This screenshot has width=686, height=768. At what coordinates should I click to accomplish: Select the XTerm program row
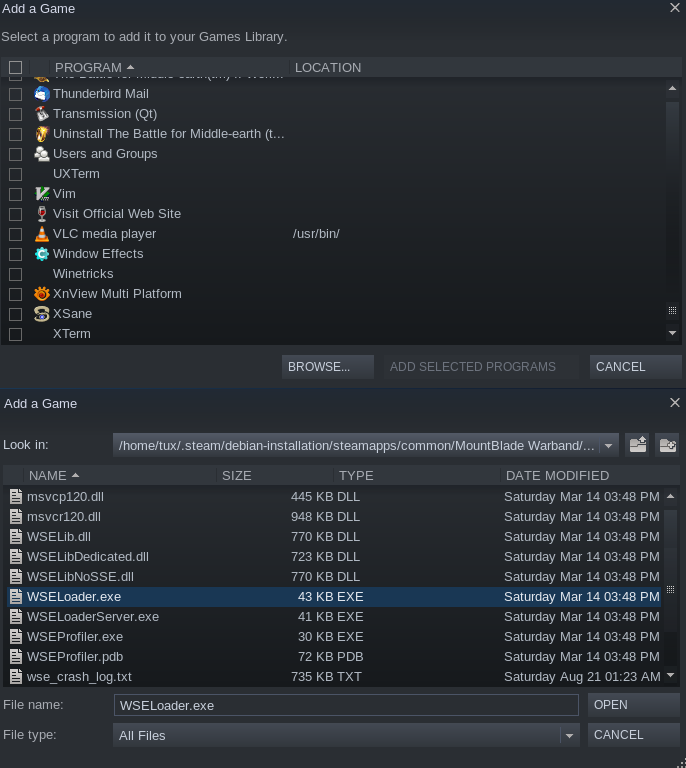(334, 334)
